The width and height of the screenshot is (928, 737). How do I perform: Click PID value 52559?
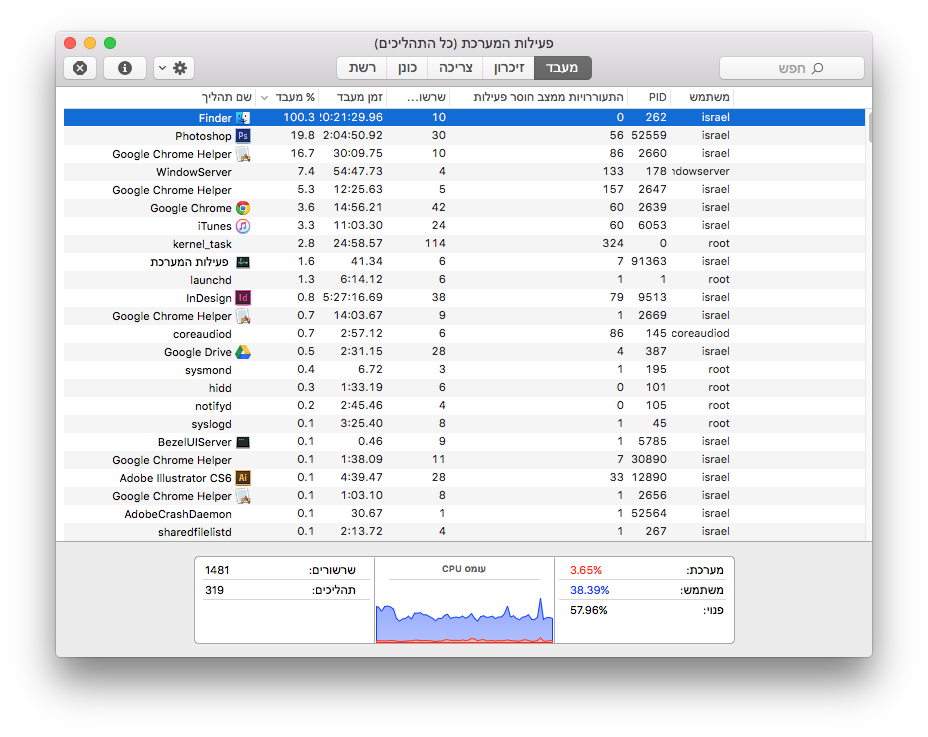(x=649, y=136)
